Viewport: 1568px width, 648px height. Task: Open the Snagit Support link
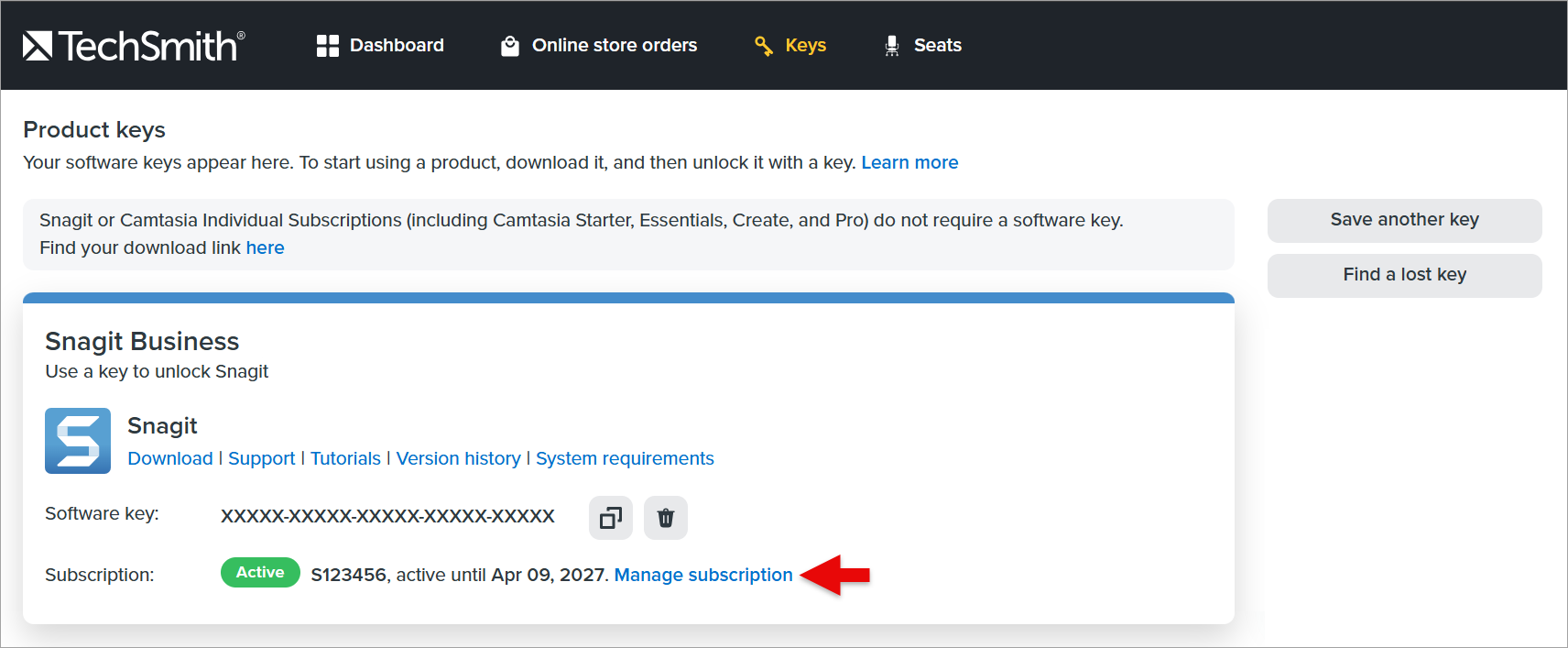pos(262,458)
